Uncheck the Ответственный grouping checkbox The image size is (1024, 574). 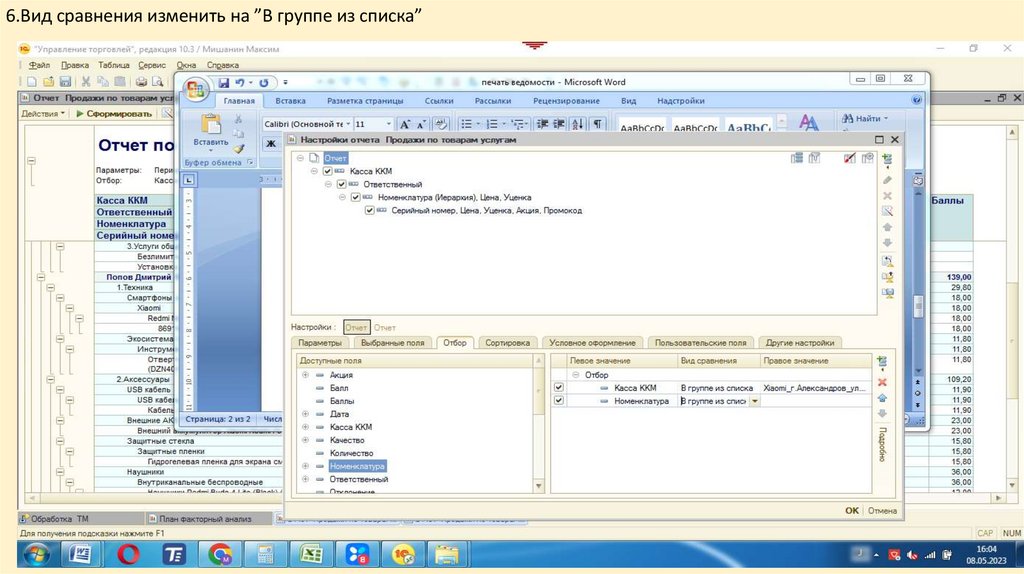click(x=342, y=184)
